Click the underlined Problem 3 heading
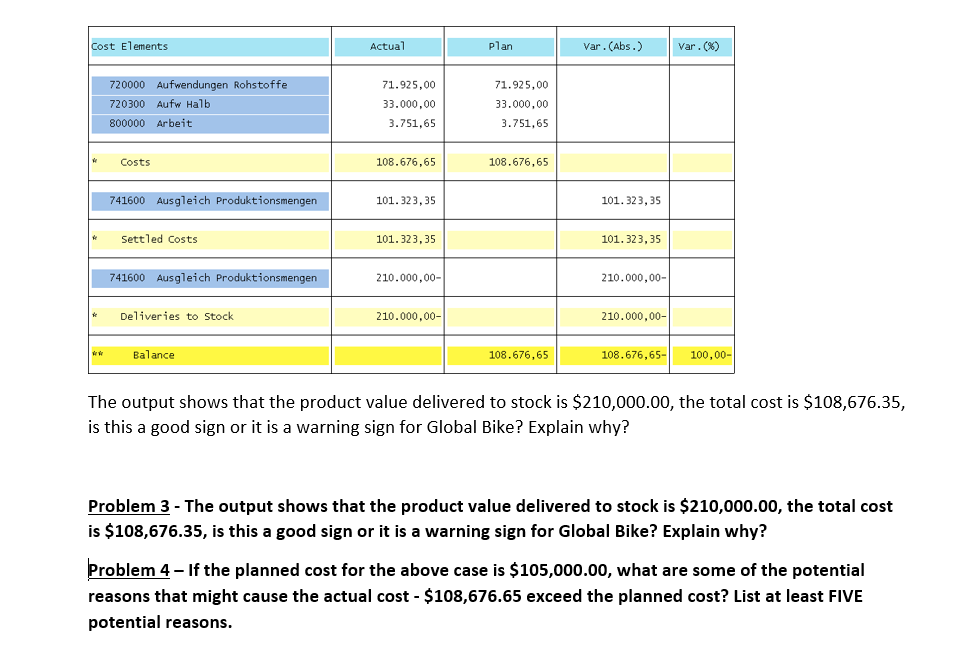This screenshot has width=961, height=649. (129, 507)
